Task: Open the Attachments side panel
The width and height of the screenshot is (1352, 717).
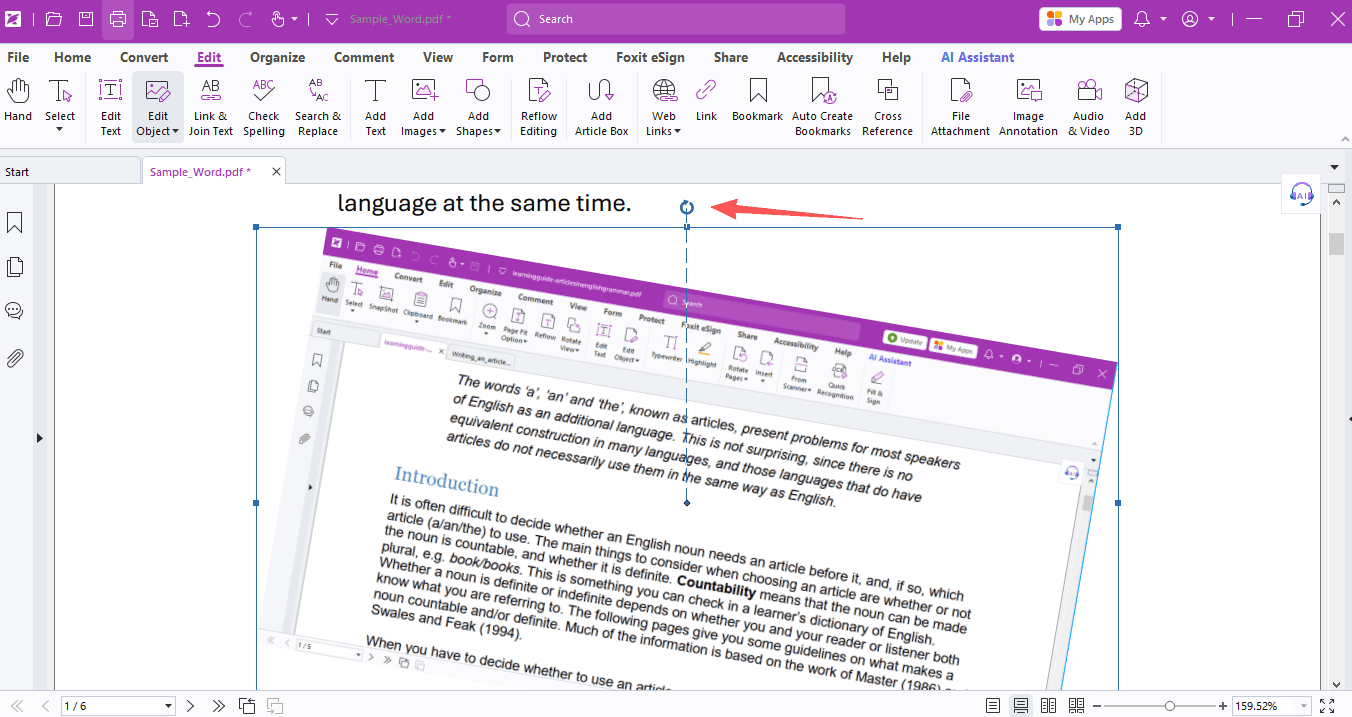Action: pyautogui.click(x=15, y=358)
